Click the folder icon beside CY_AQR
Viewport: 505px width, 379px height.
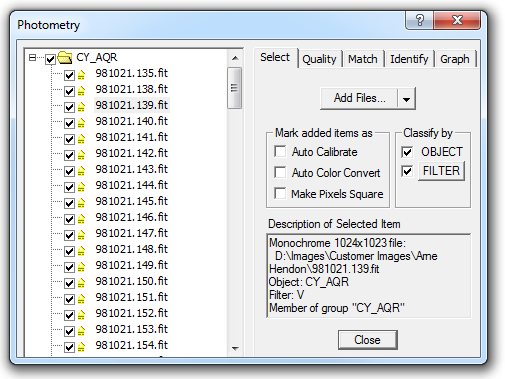[65, 57]
